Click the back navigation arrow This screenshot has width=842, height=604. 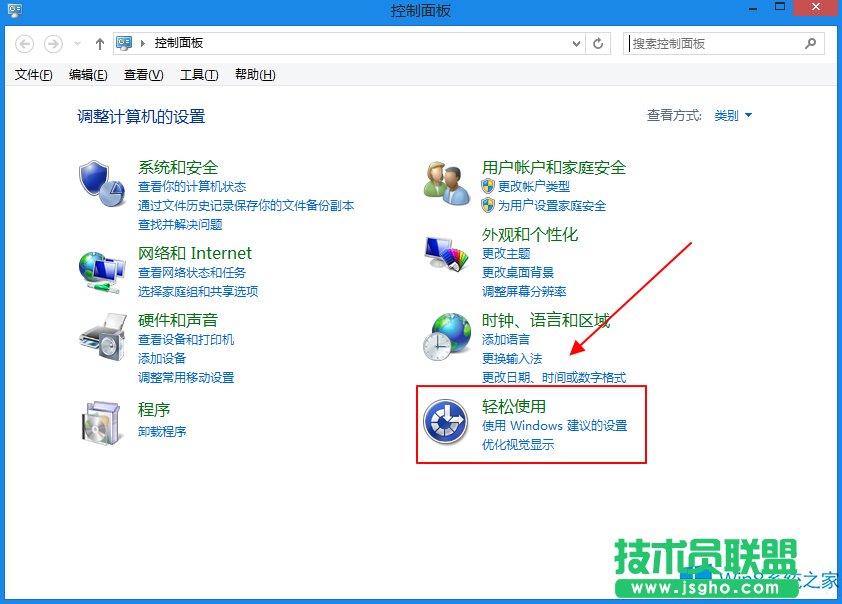[23, 43]
